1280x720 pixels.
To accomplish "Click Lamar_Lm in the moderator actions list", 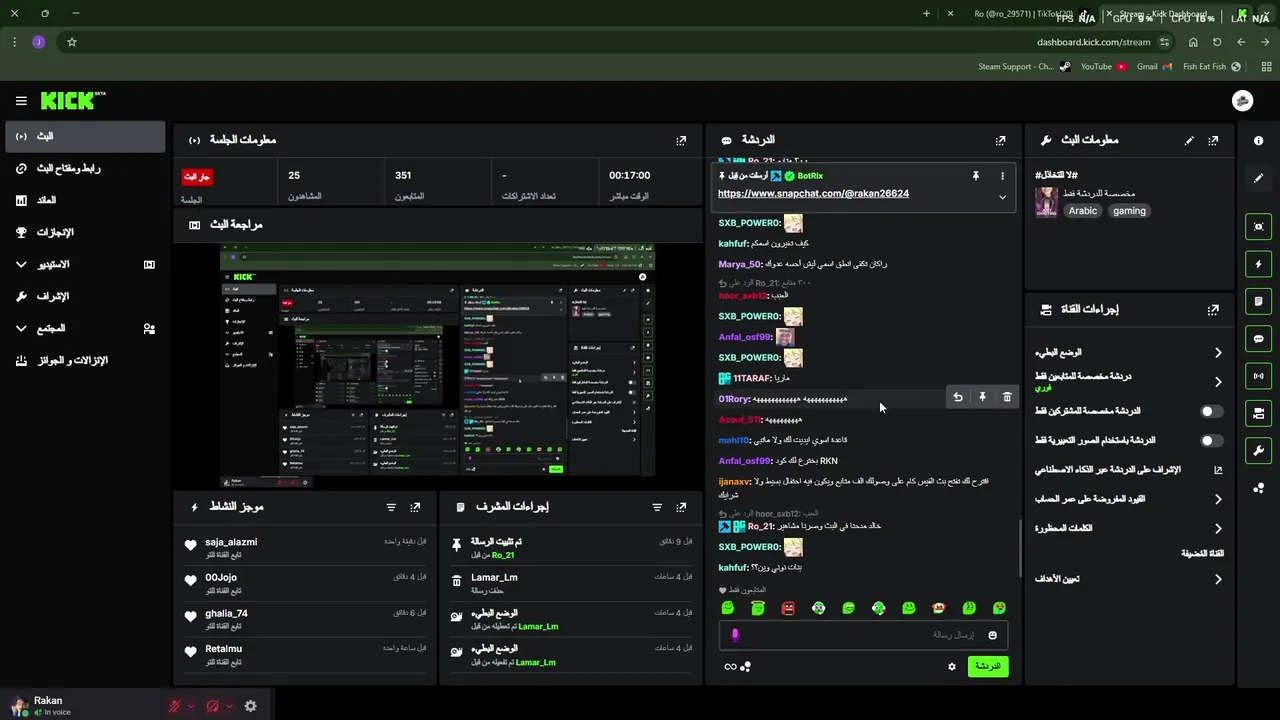I will click(494, 578).
